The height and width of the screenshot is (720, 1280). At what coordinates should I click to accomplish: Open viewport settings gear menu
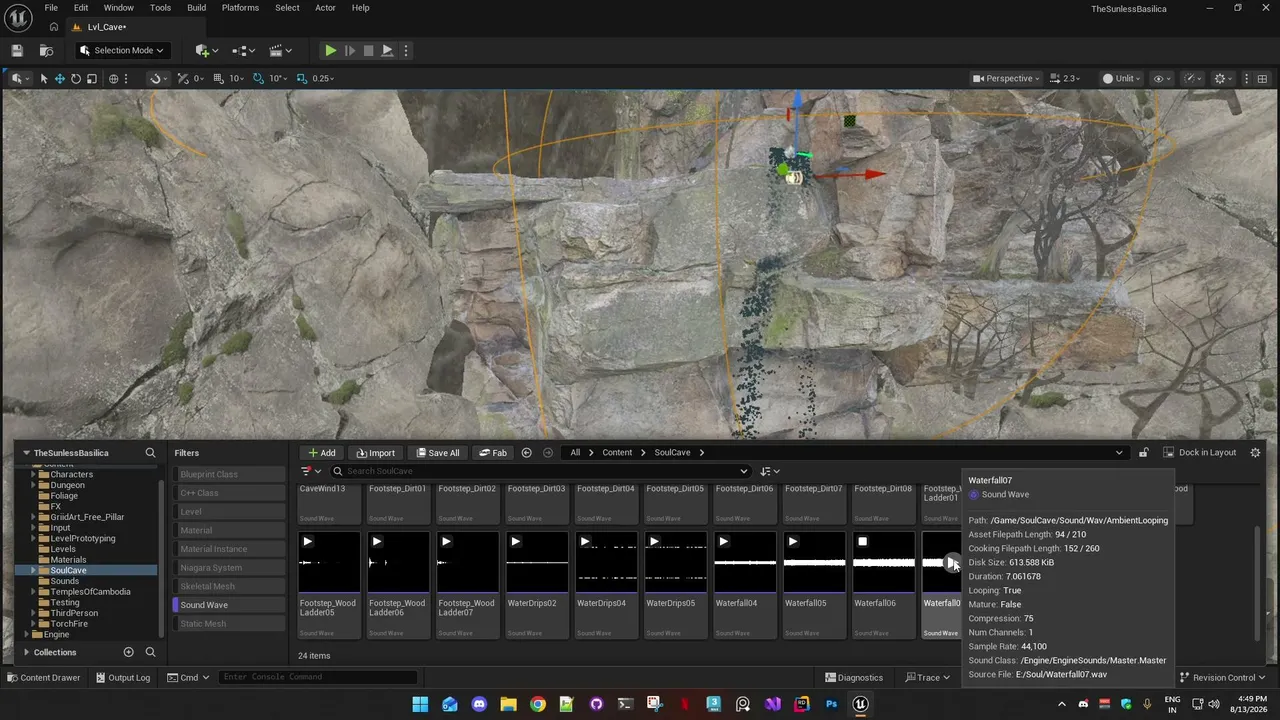[1222, 78]
